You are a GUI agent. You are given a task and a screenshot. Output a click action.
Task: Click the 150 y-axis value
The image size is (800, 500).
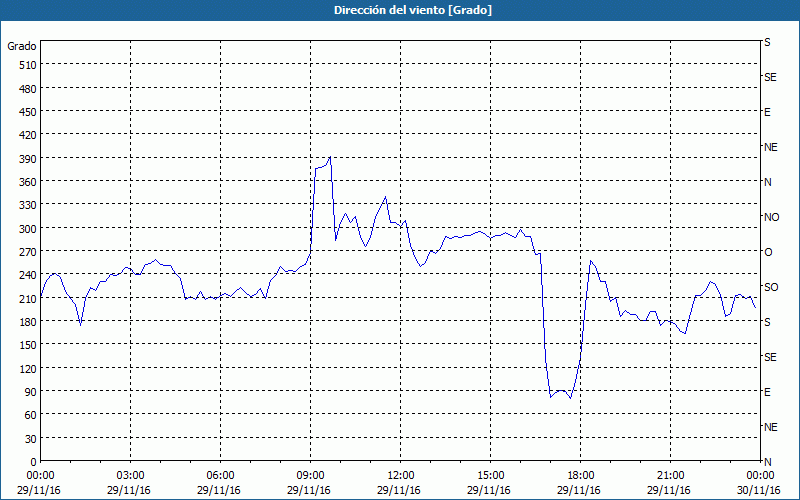[28, 345]
